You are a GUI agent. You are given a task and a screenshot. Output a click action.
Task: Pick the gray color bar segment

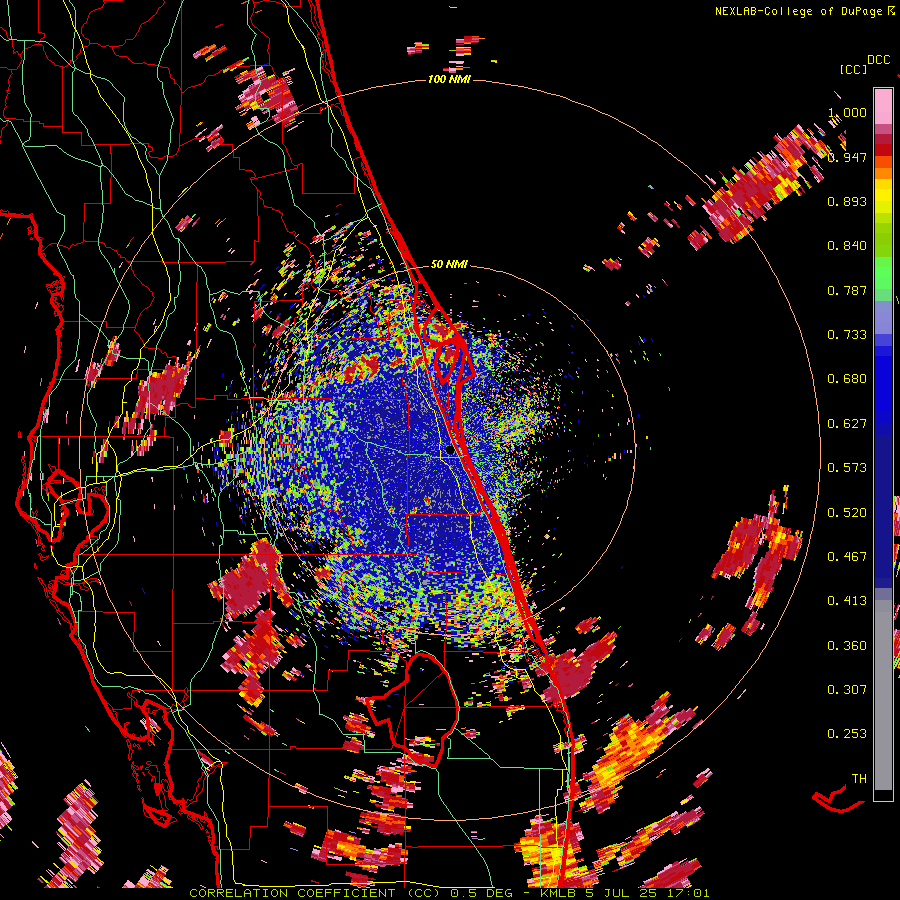tap(883, 695)
